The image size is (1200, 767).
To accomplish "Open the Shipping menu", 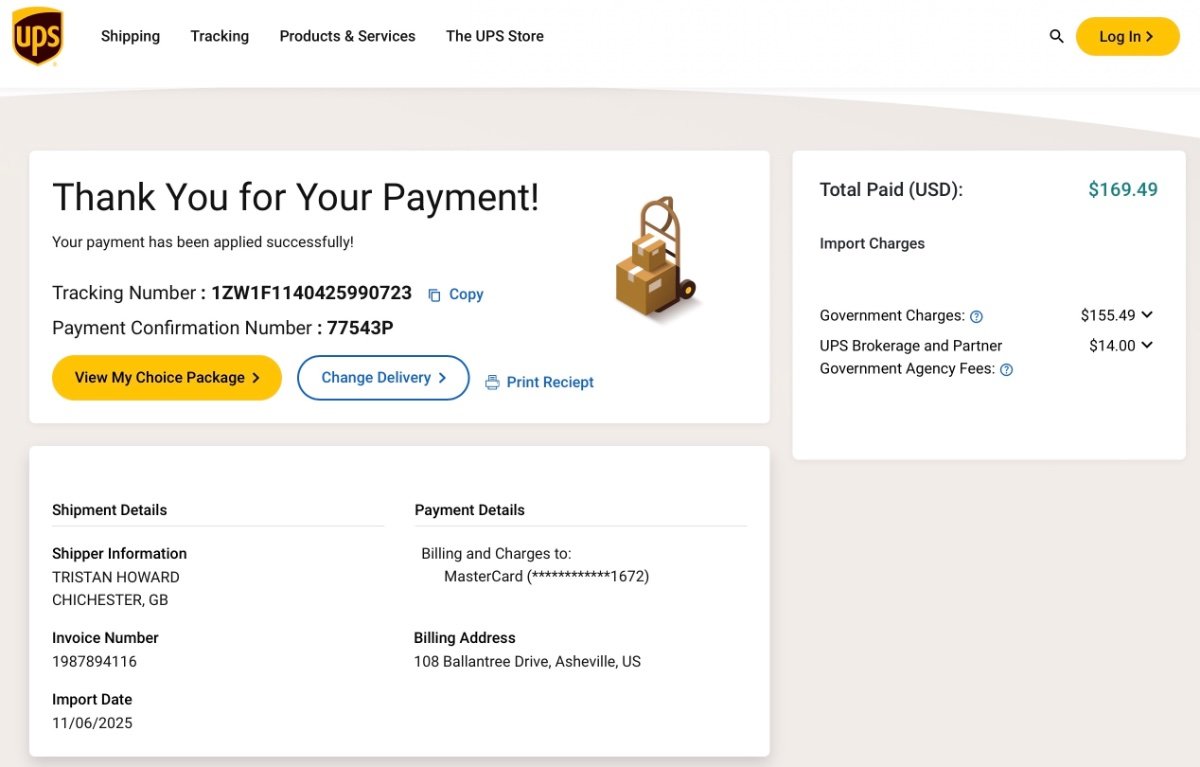I will click(x=130, y=36).
